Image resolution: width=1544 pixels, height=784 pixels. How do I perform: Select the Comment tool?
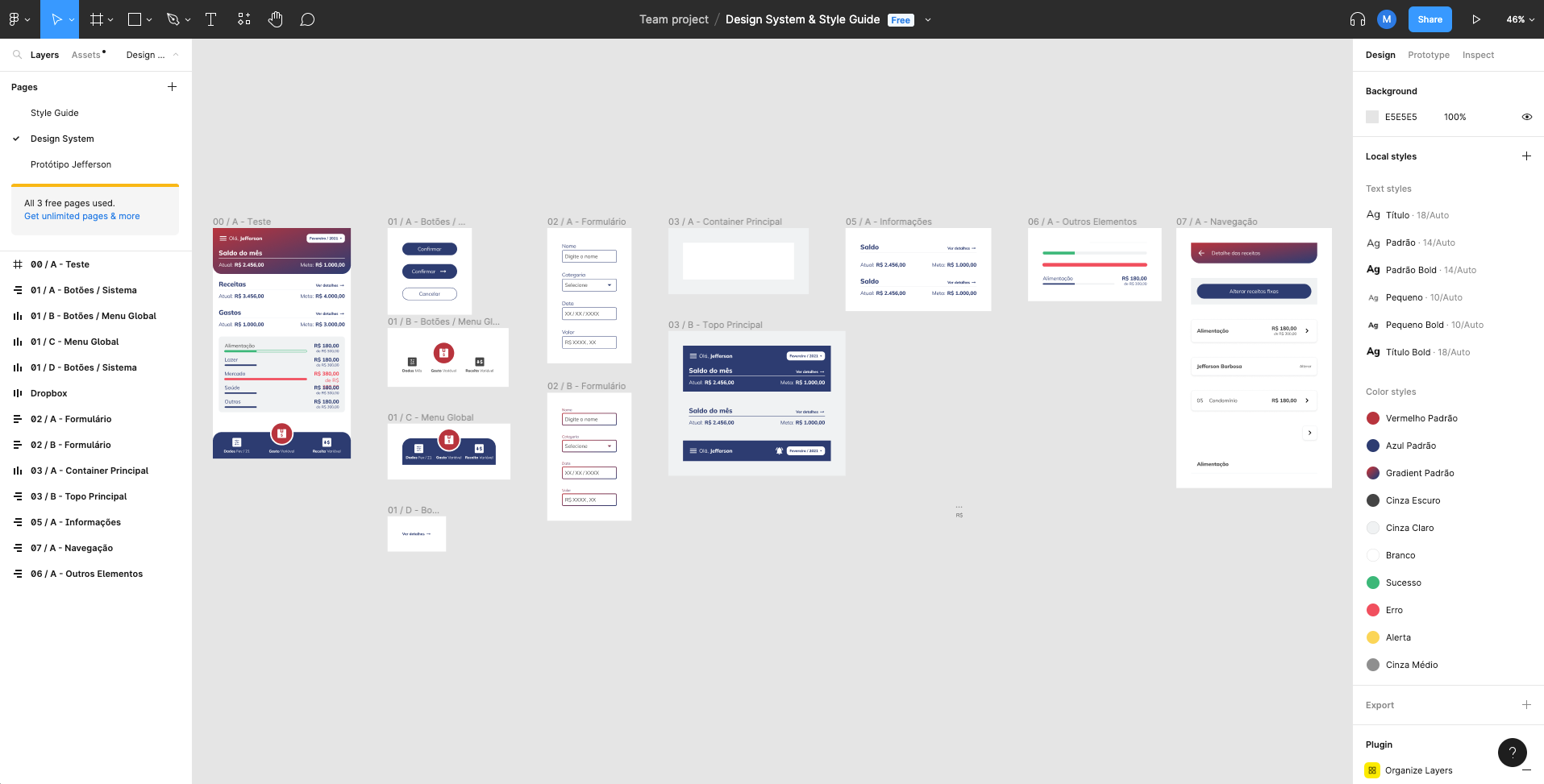[x=307, y=19]
